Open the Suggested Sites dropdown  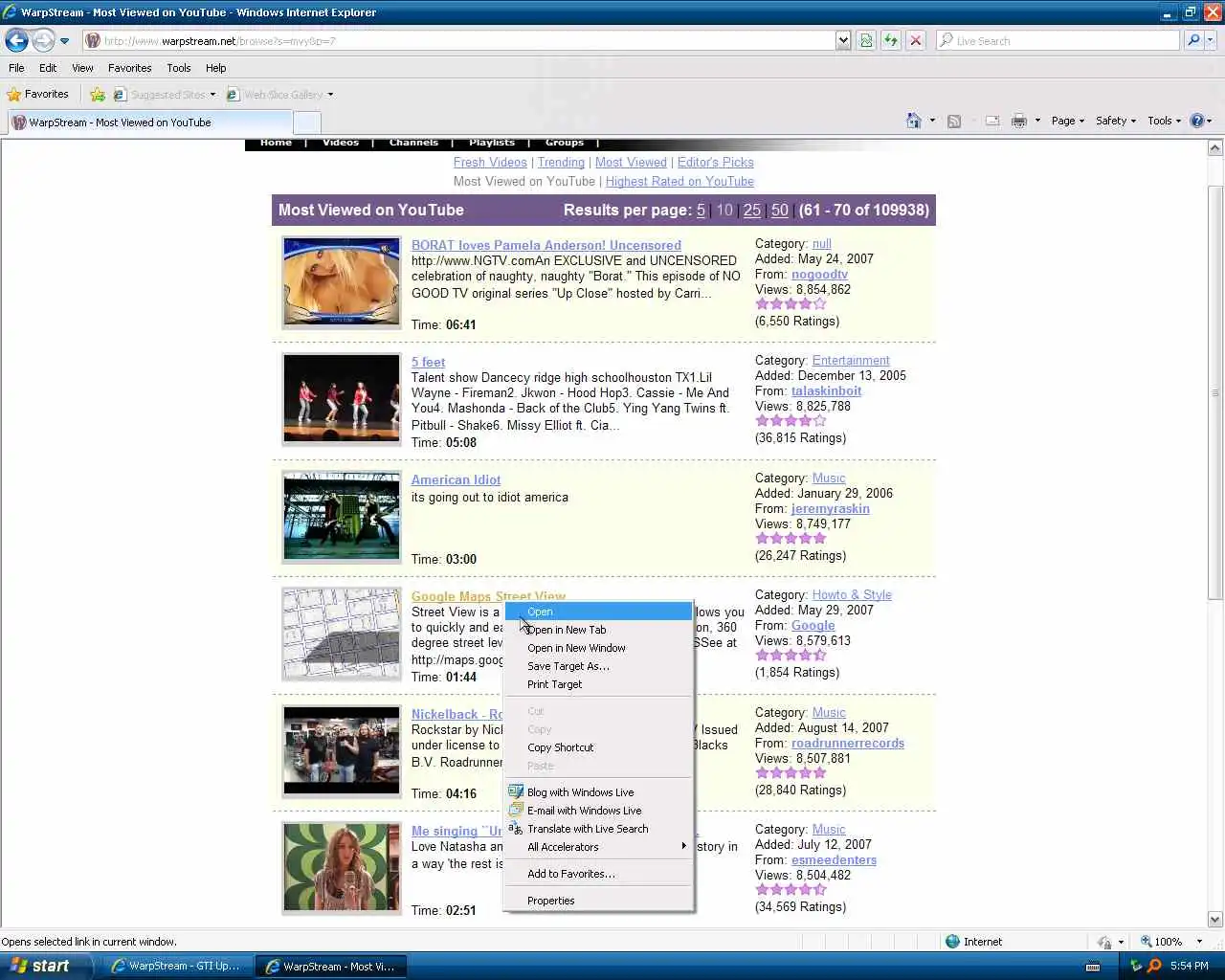(x=165, y=94)
